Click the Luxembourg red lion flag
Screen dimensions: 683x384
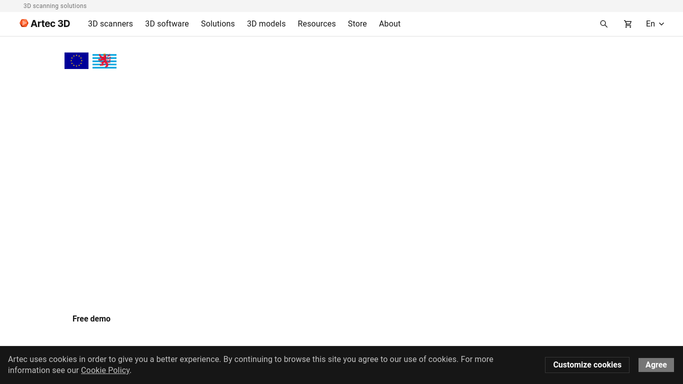point(105,61)
